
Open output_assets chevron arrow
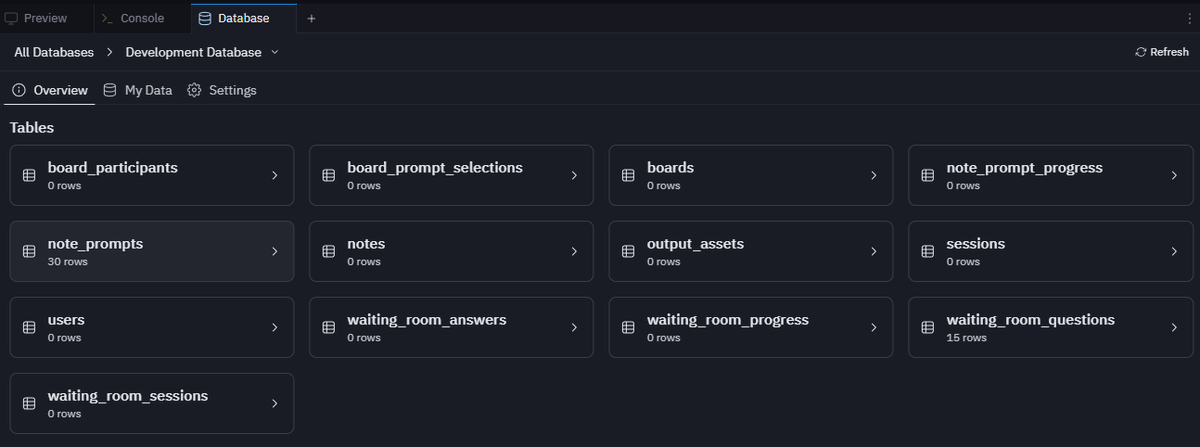[874, 251]
